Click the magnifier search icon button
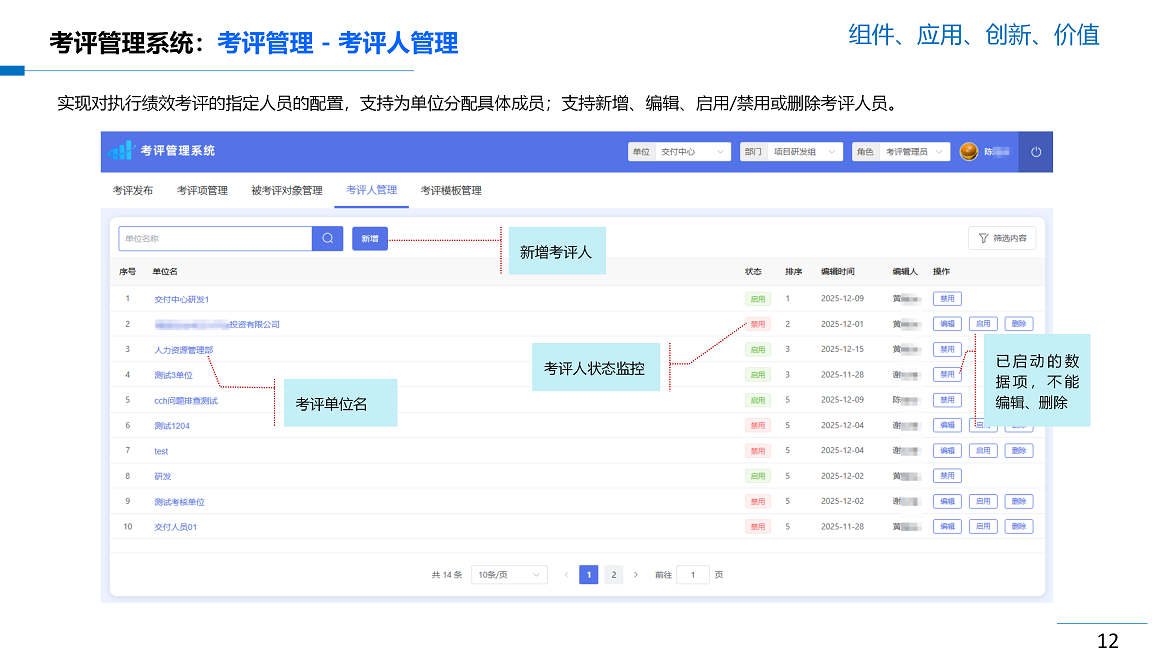This screenshot has height=648, width=1152. coord(327,239)
